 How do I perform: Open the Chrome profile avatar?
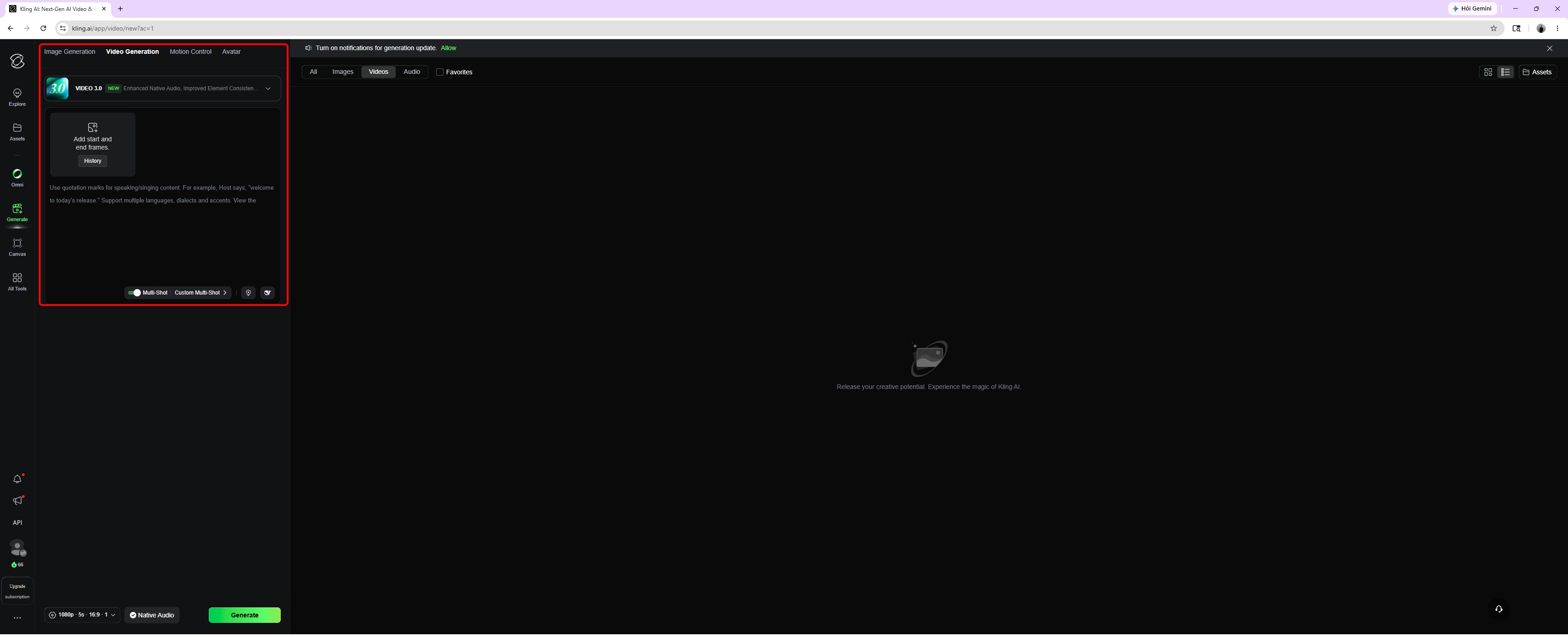(1541, 28)
